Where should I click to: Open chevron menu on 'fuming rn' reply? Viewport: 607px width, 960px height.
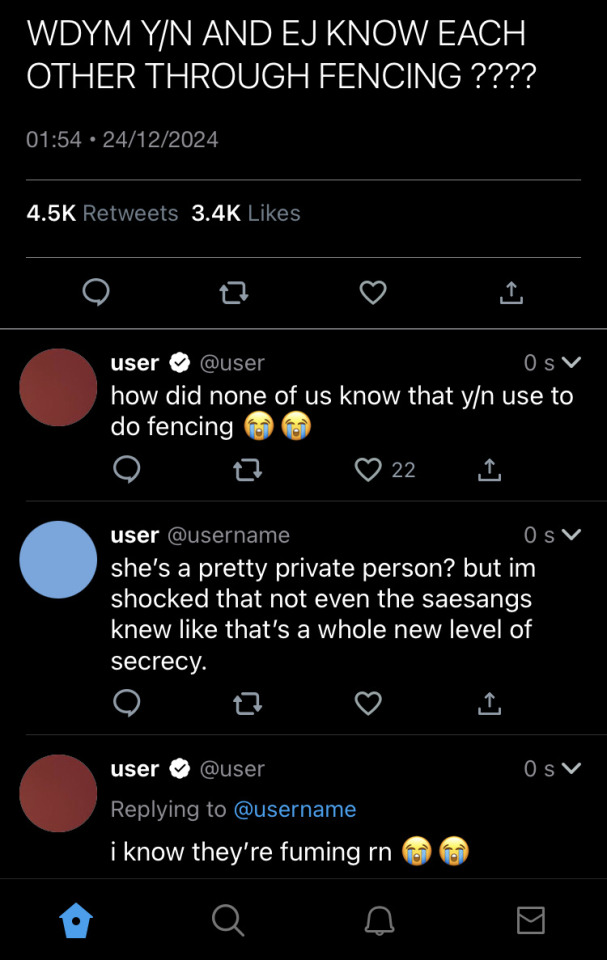571,768
